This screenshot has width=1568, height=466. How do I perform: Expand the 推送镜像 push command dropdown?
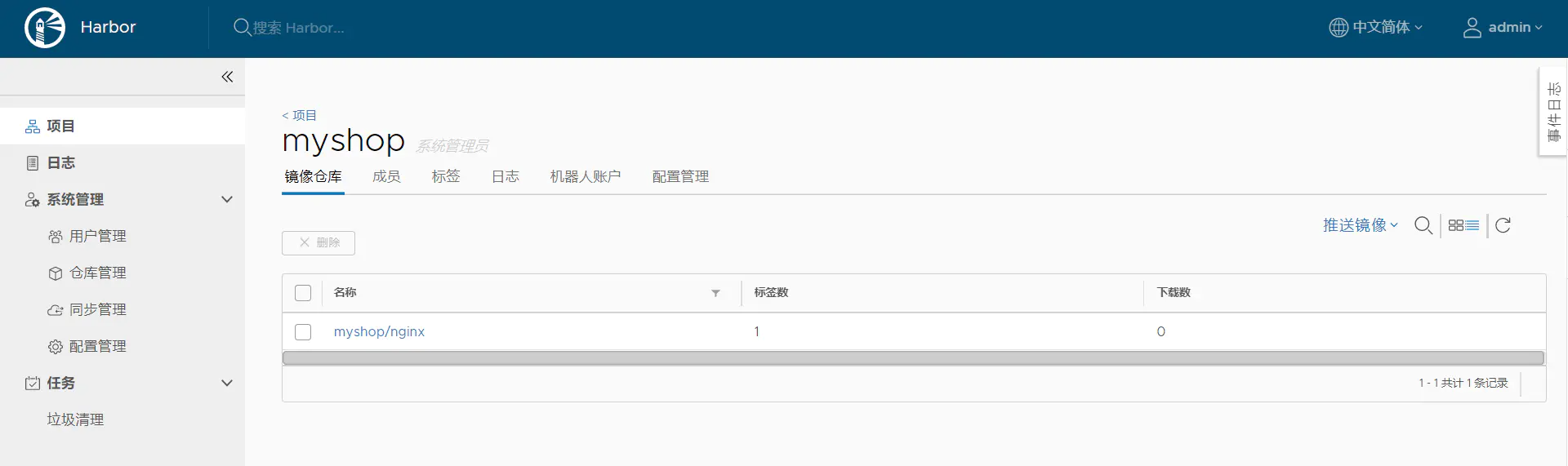click(1361, 225)
